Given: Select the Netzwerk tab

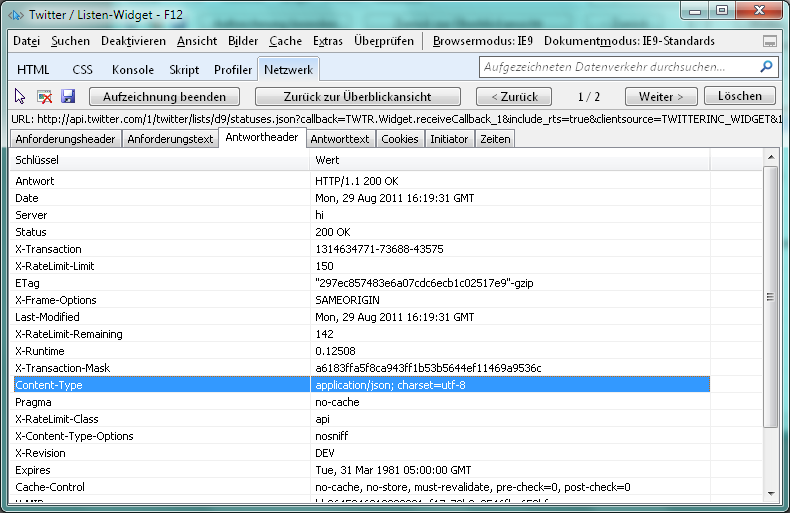Looking at the screenshot, I should click(288, 69).
